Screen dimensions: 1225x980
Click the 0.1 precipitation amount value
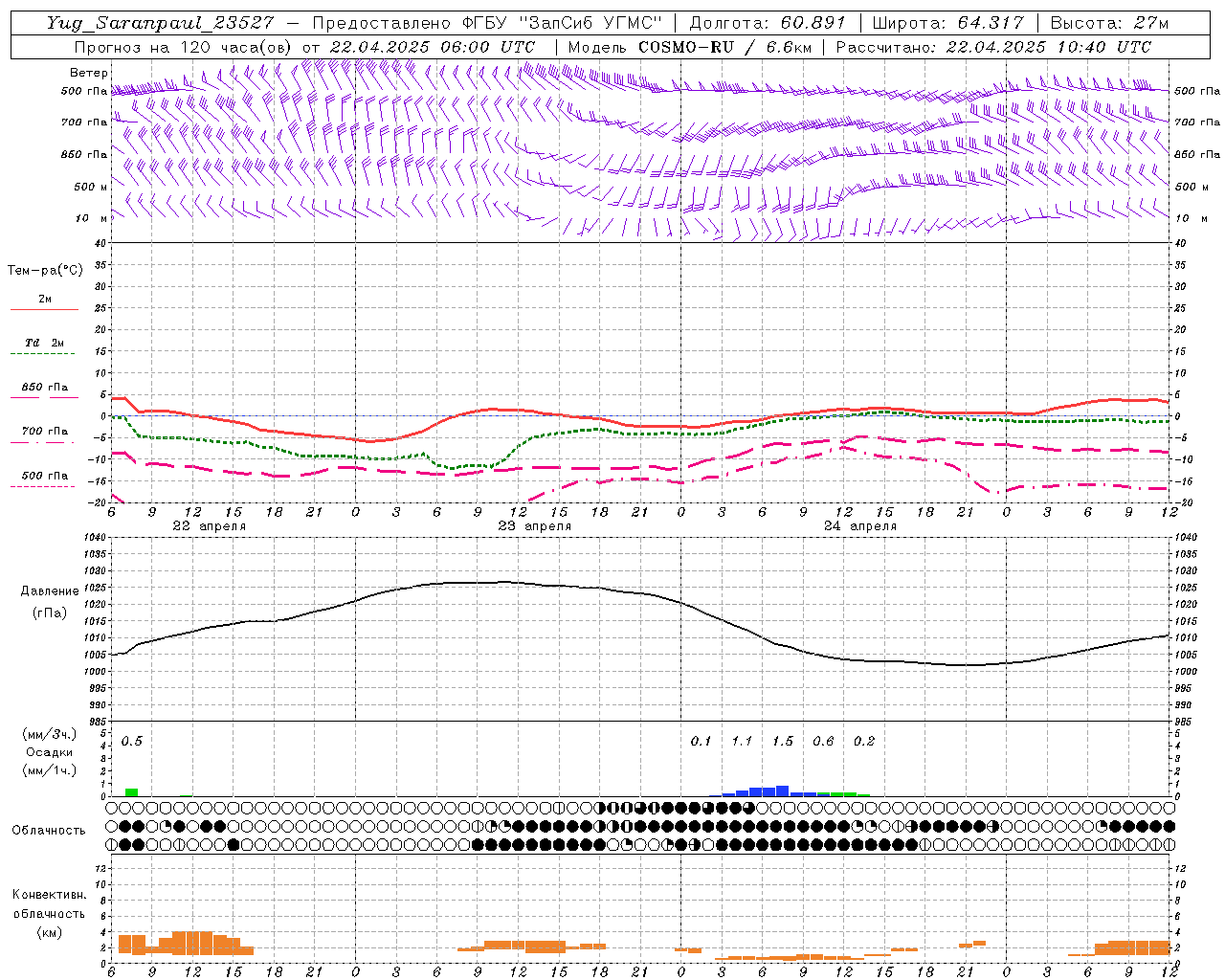point(702,742)
